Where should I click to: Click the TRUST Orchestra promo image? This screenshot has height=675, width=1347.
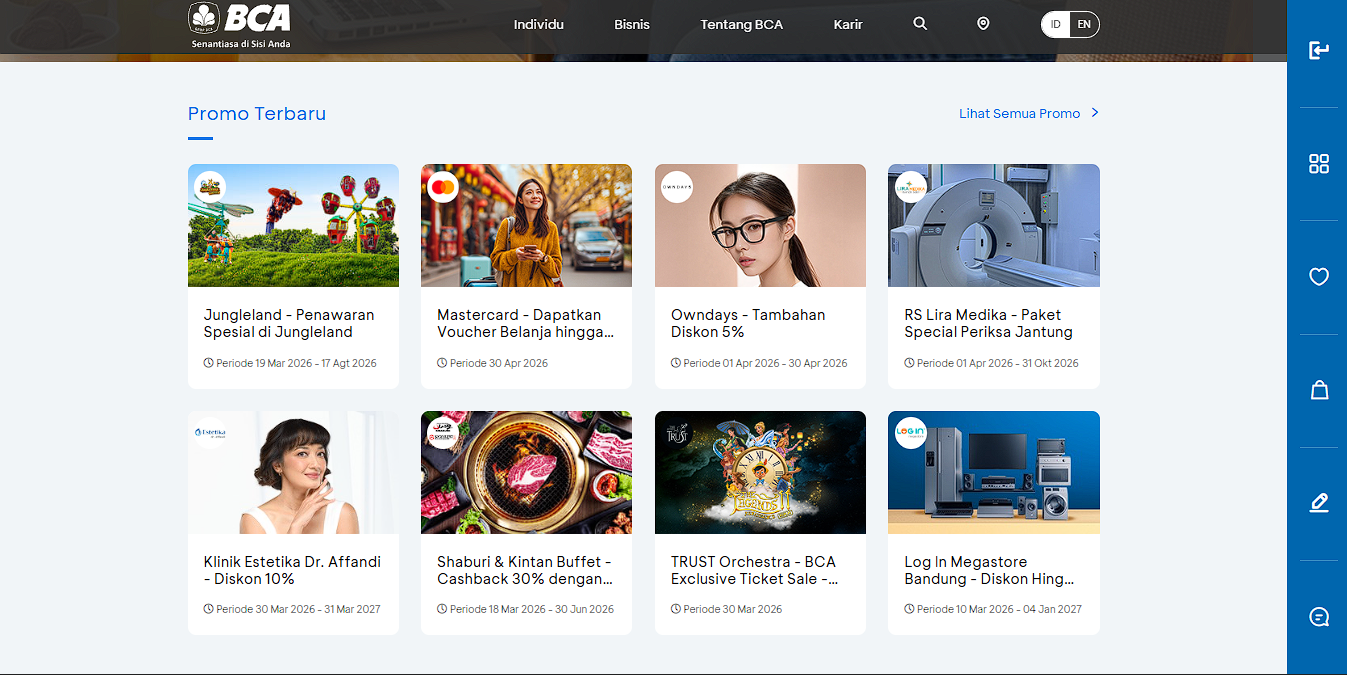coord(760,472)
